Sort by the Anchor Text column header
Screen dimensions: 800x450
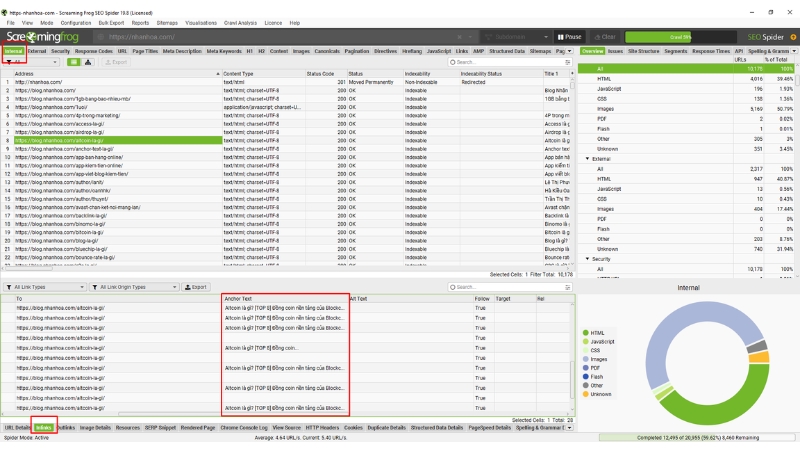click(285, 298)
